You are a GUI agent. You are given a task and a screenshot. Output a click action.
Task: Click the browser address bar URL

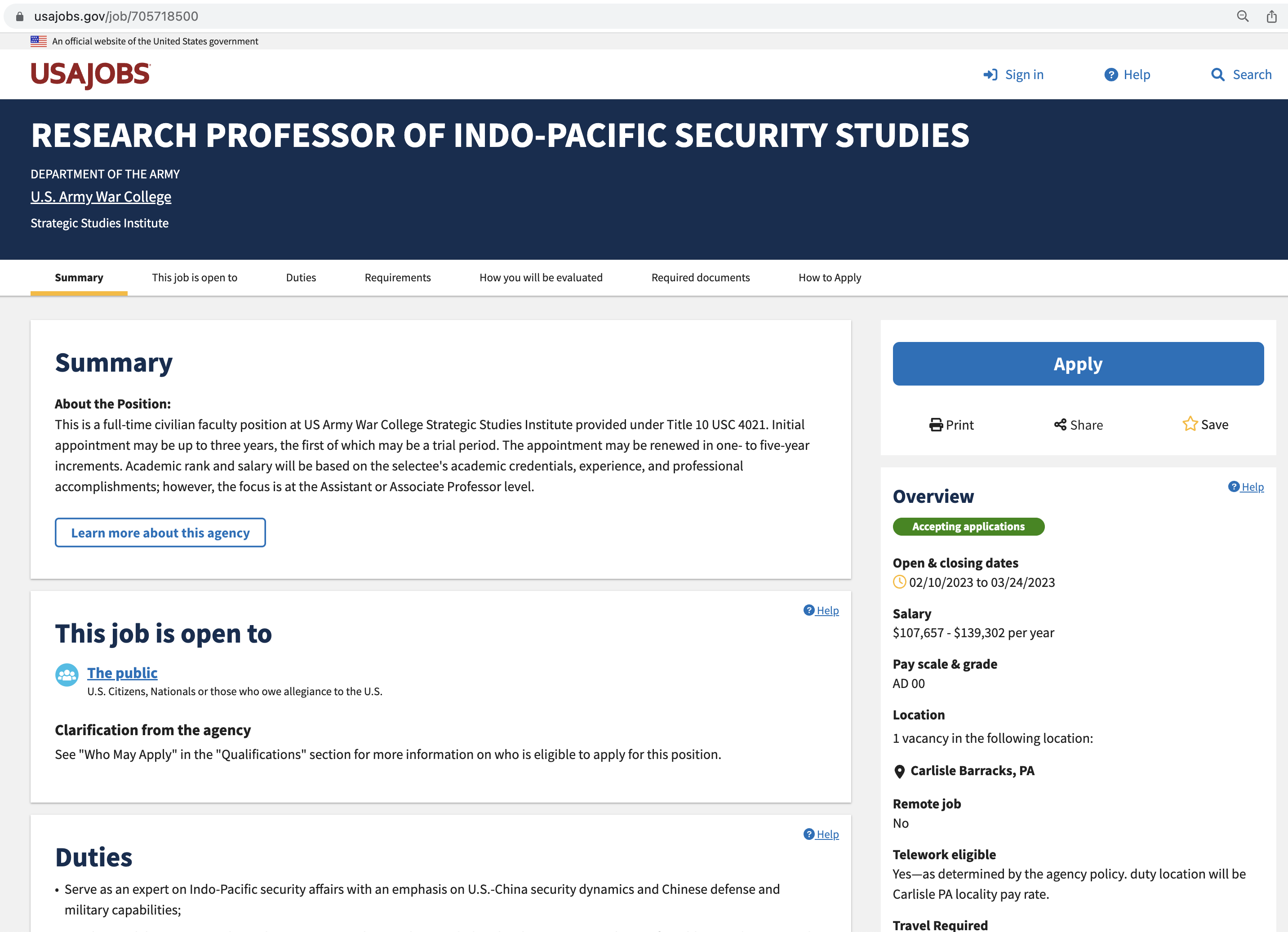(116, 17)
